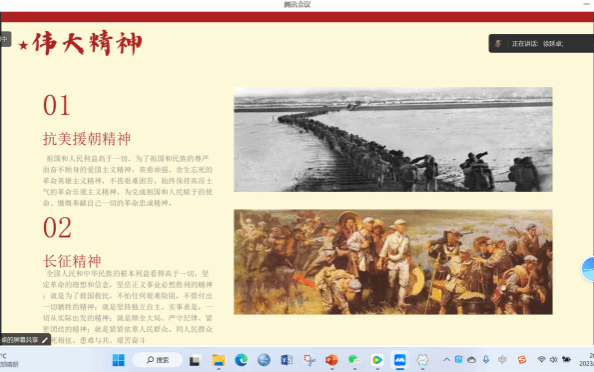The height and width of the screenshot is (372, 594).
Task: Open the Windows Start menu
Action: (119, 360)
